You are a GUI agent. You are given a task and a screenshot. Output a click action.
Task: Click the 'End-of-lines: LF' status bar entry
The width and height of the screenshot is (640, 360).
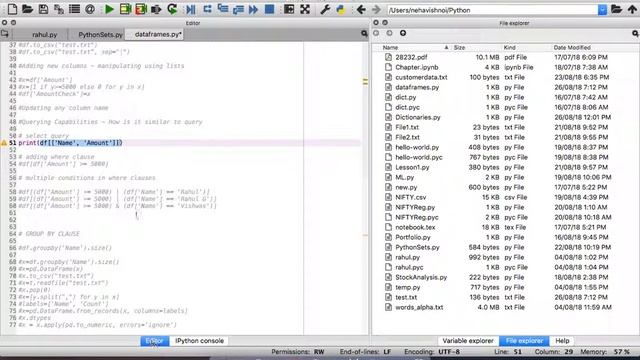[365, 351]
